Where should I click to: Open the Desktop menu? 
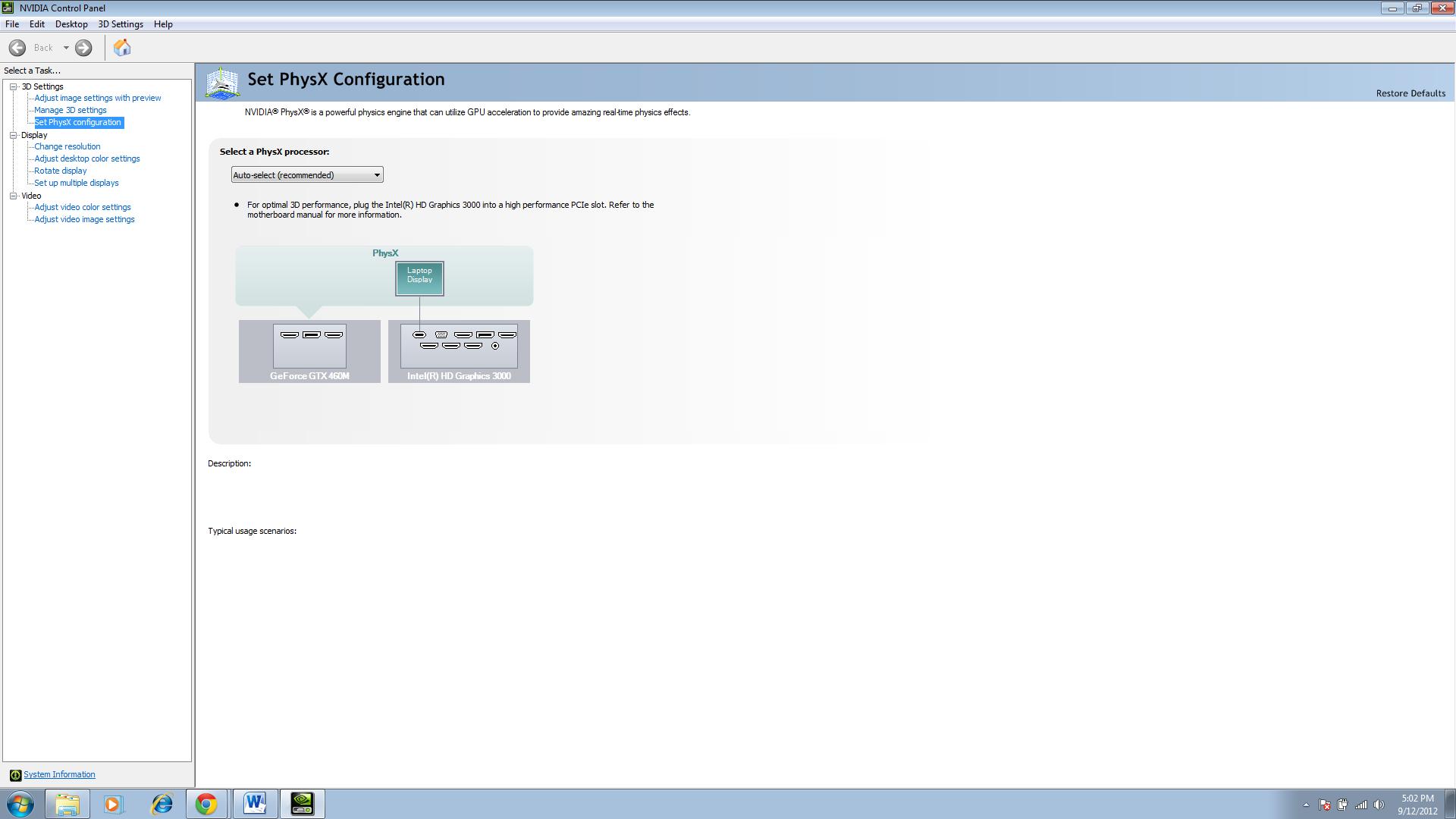pyautogui.click(x=71, y=24)
